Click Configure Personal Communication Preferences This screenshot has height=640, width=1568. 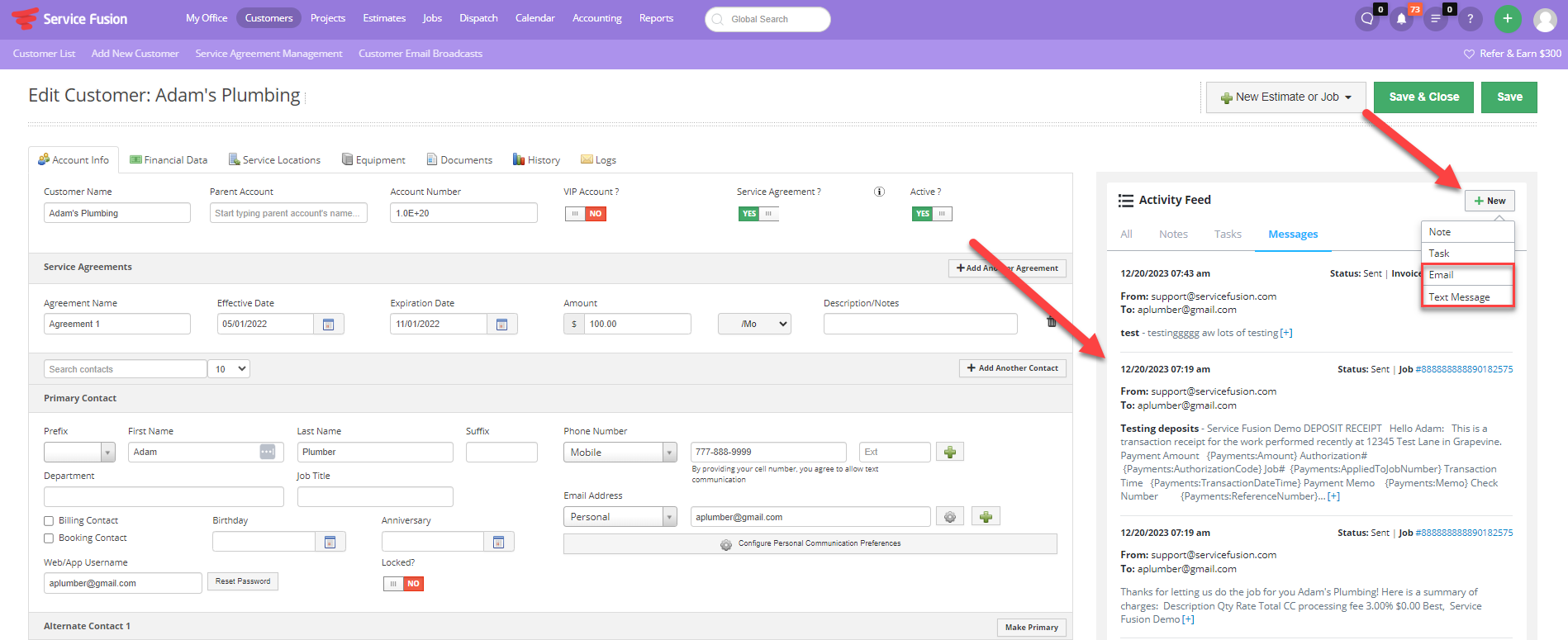pos(810,544)
